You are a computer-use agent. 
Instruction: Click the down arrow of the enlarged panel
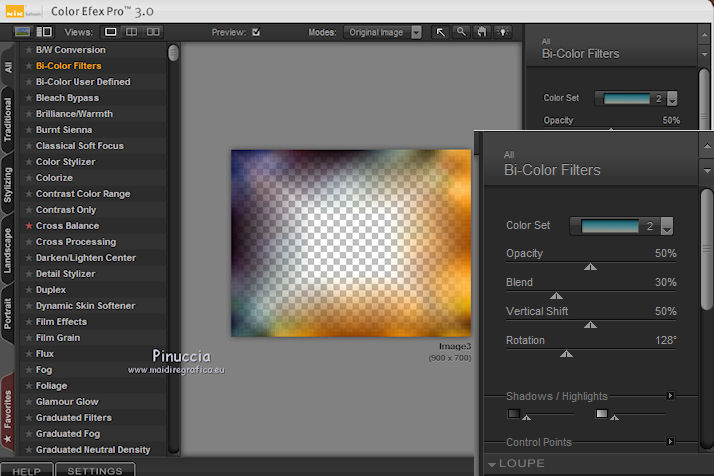707,171
